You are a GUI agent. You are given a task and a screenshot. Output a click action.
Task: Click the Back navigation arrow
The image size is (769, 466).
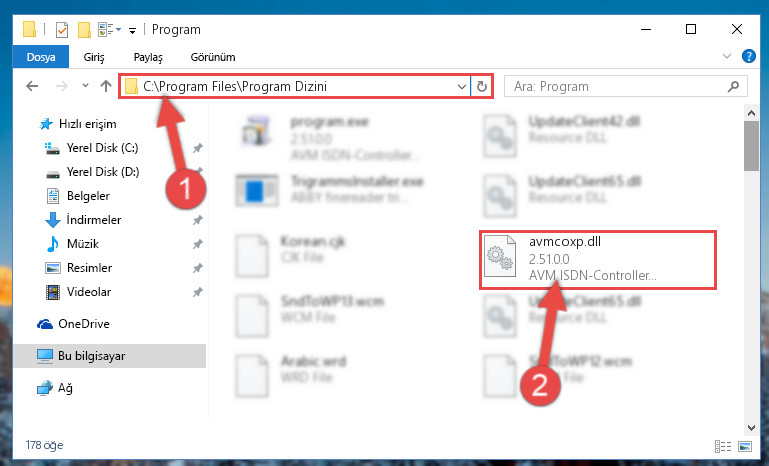coord(32,86)
